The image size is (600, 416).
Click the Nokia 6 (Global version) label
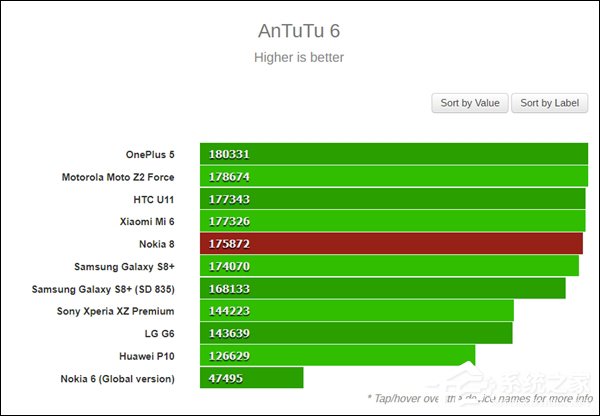tap(117, 379)
